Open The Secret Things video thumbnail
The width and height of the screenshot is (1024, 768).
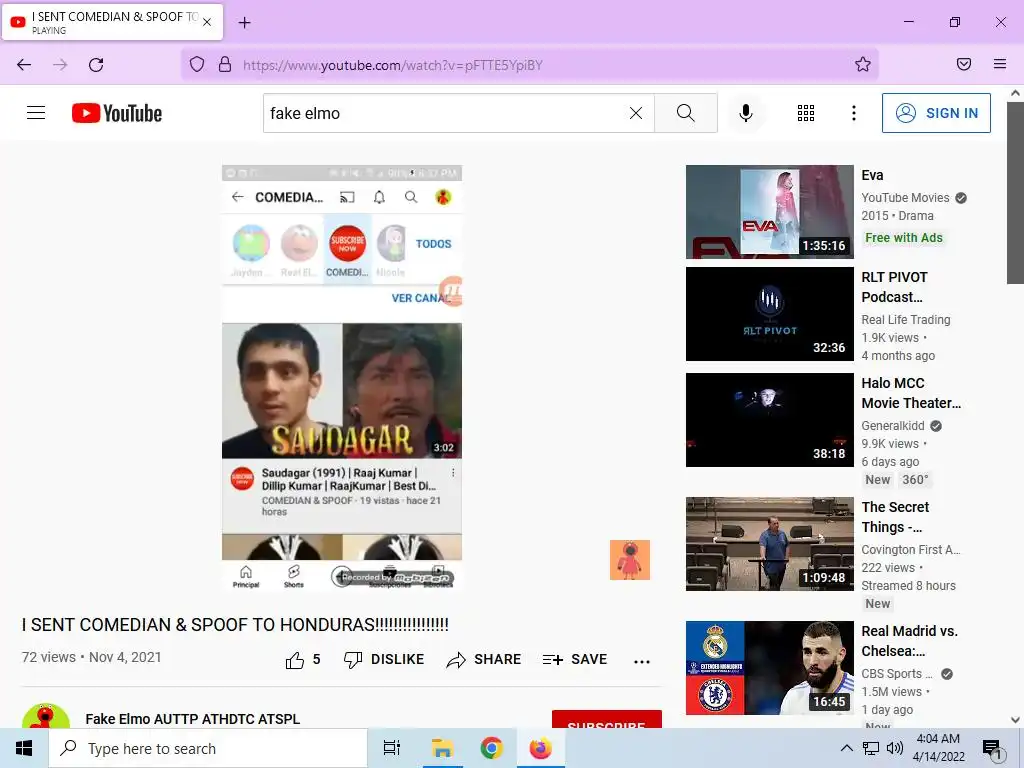769,543
